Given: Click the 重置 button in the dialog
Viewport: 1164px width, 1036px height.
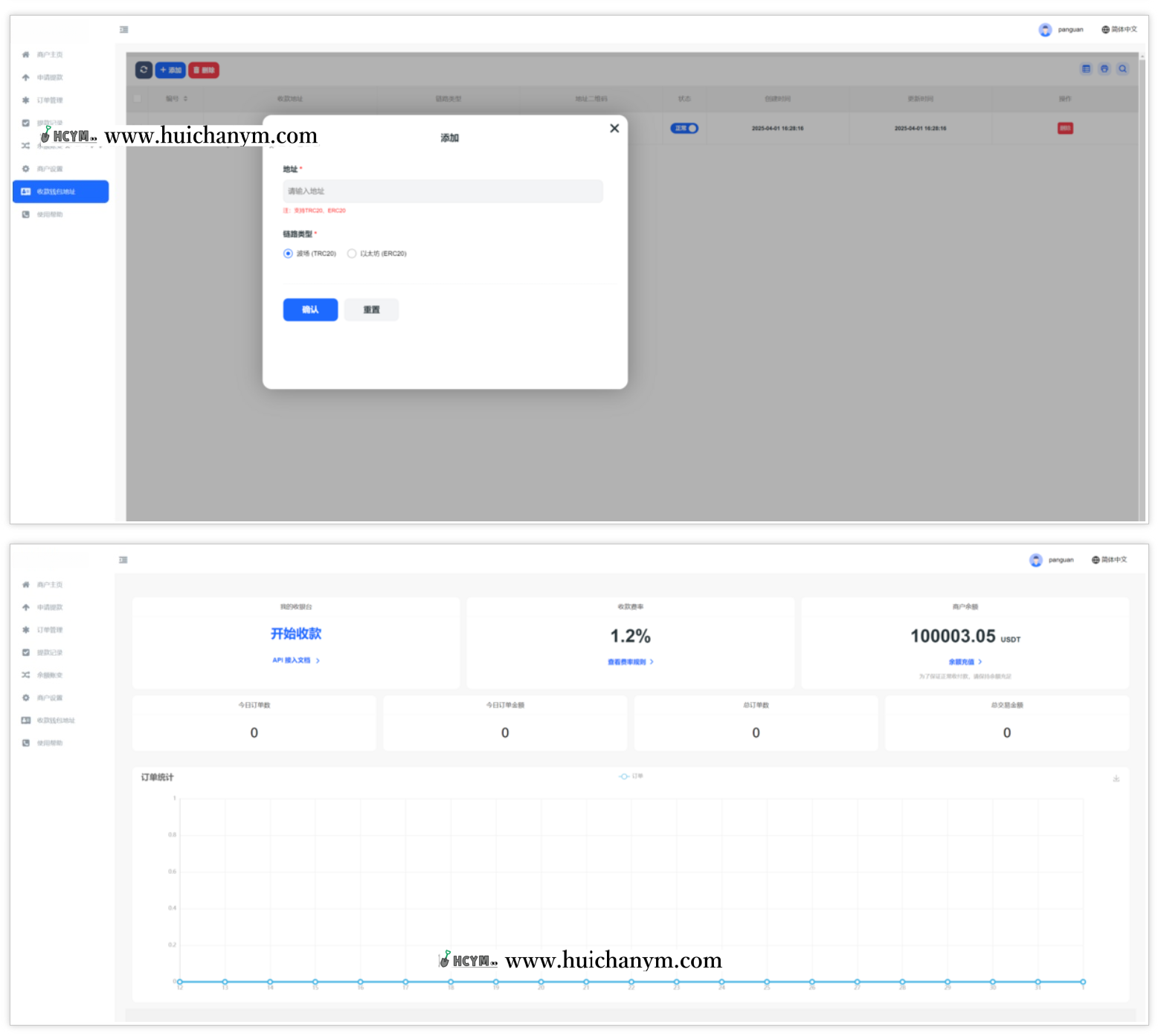Looking at the screenshot, I should 371,310.
